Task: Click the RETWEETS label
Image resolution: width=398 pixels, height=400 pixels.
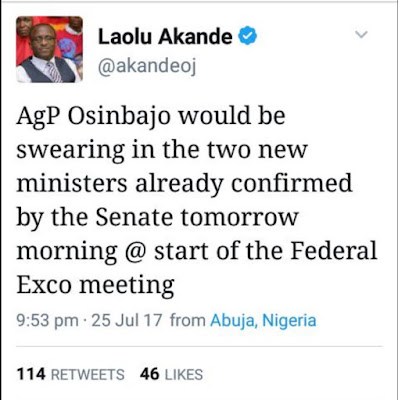Action: [x=88, y=374]
